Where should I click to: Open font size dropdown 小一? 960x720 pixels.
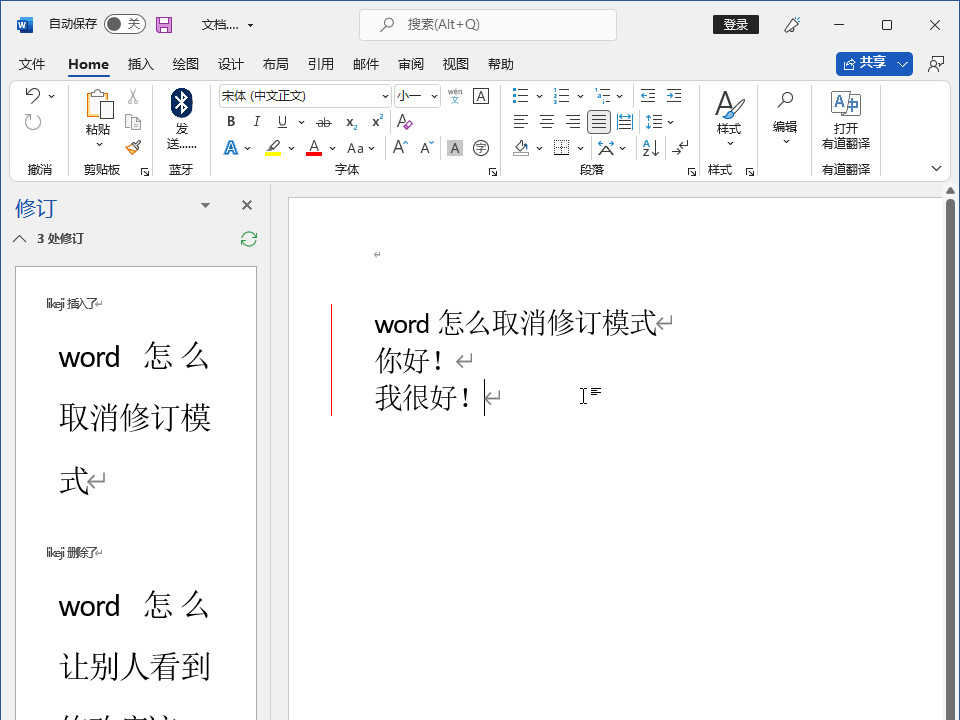tap(434, 96)
